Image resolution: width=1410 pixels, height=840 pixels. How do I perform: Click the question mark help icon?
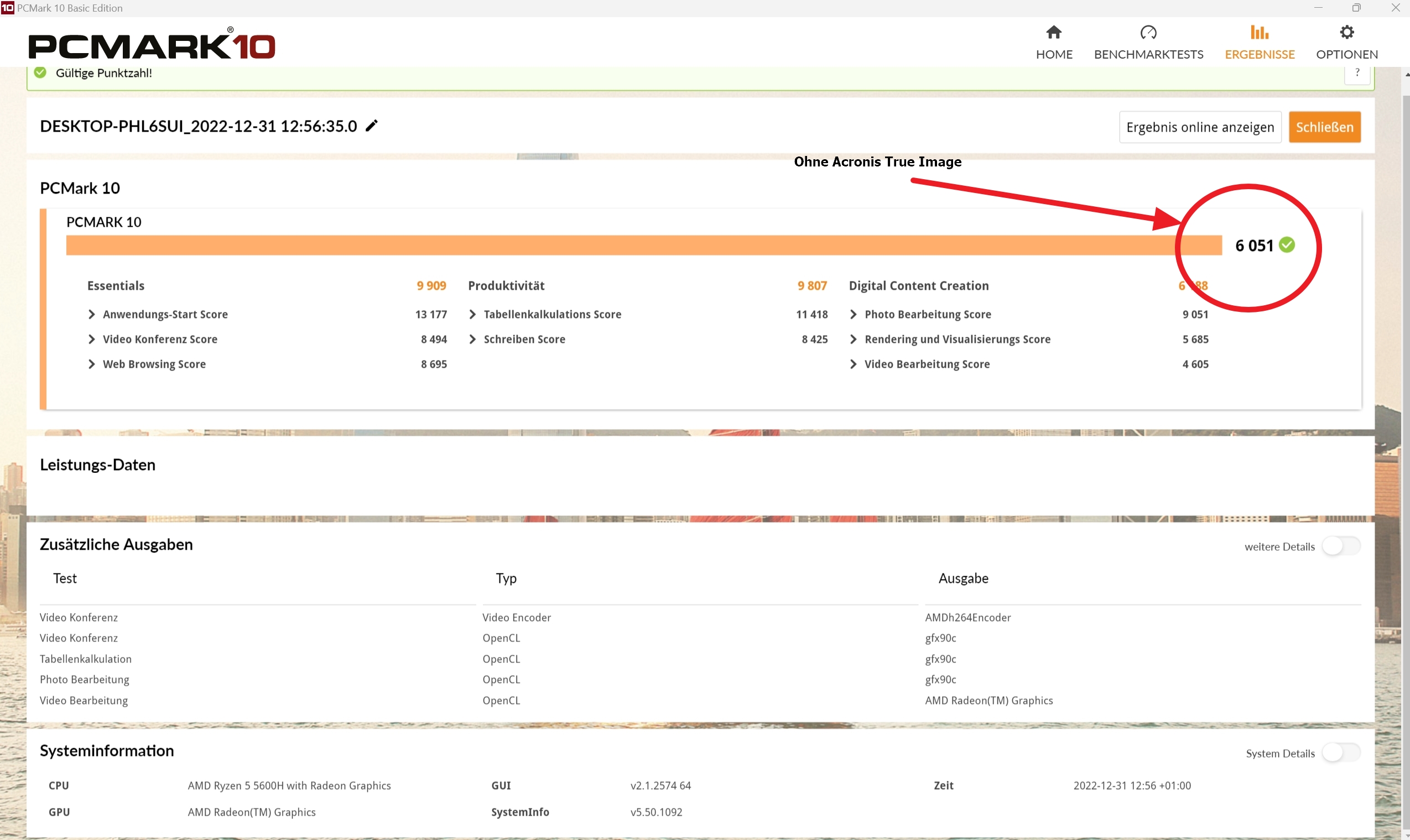click(1357, 72)
